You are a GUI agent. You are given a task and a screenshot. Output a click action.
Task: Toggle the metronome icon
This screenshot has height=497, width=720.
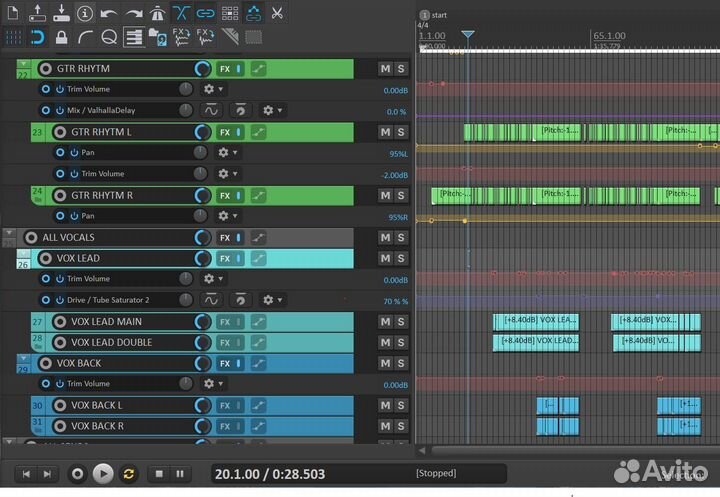coord(157,13)
